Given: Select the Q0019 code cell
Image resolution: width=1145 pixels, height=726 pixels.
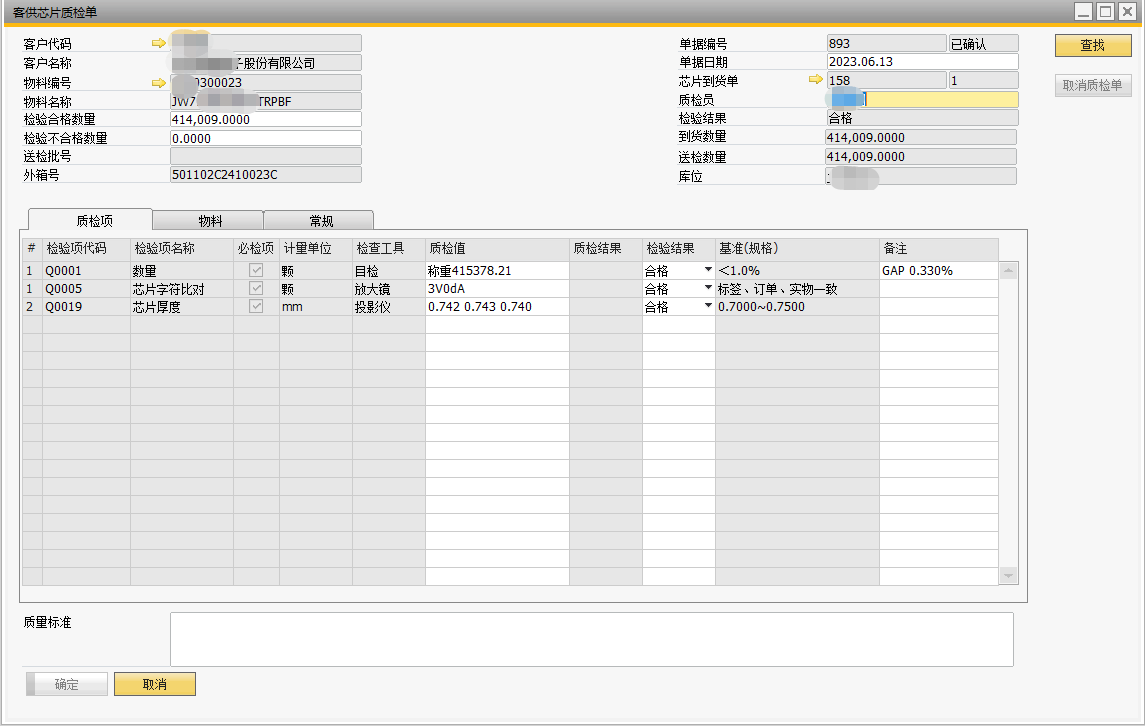Looking at the screenshot, I should (86, 307).
